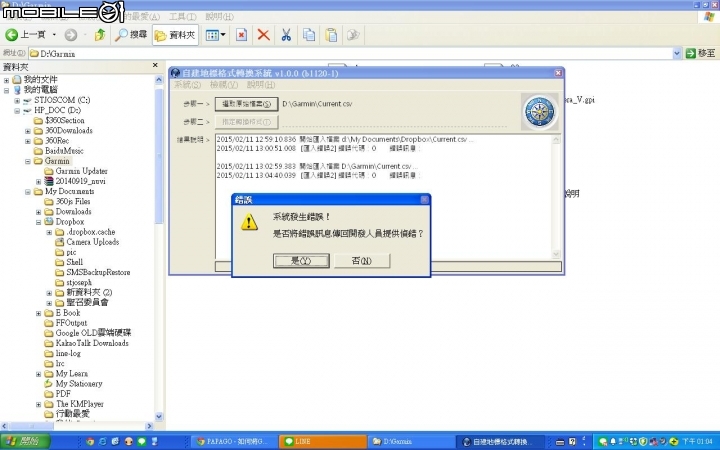Image resolution: width=720 pixels, height=450 pixels.
Task: Click the Windows Start (開始) button
Action: coord(24,441)
